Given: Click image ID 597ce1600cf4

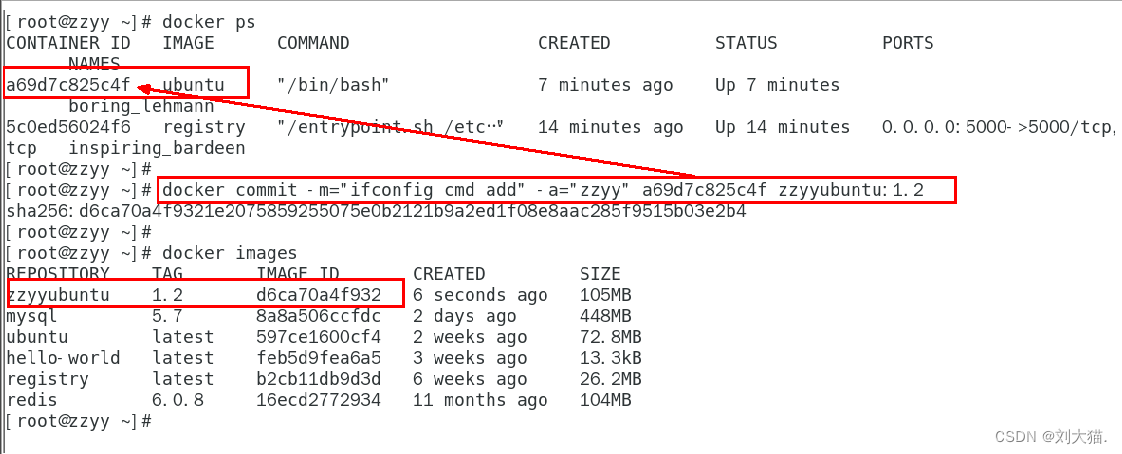Looking at the screenshot, I should (x=318, y=337).
